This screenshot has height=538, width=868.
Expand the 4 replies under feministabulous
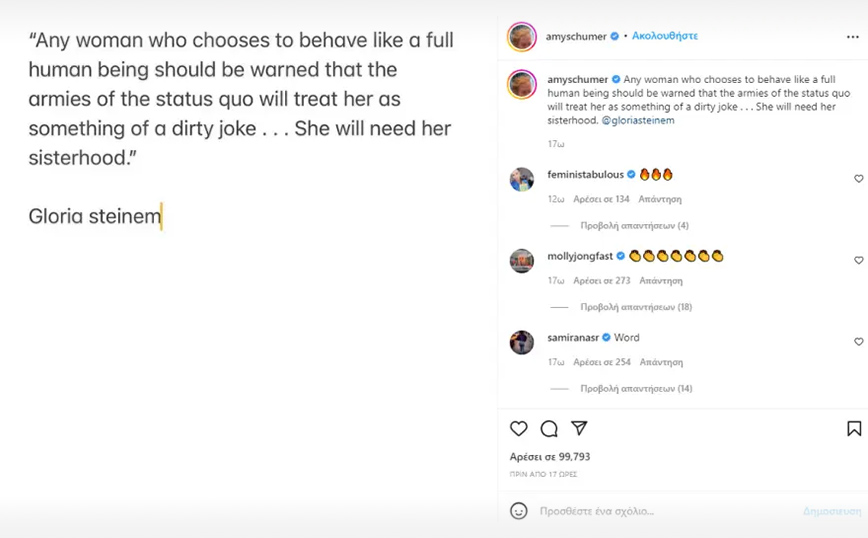point(634,226)
